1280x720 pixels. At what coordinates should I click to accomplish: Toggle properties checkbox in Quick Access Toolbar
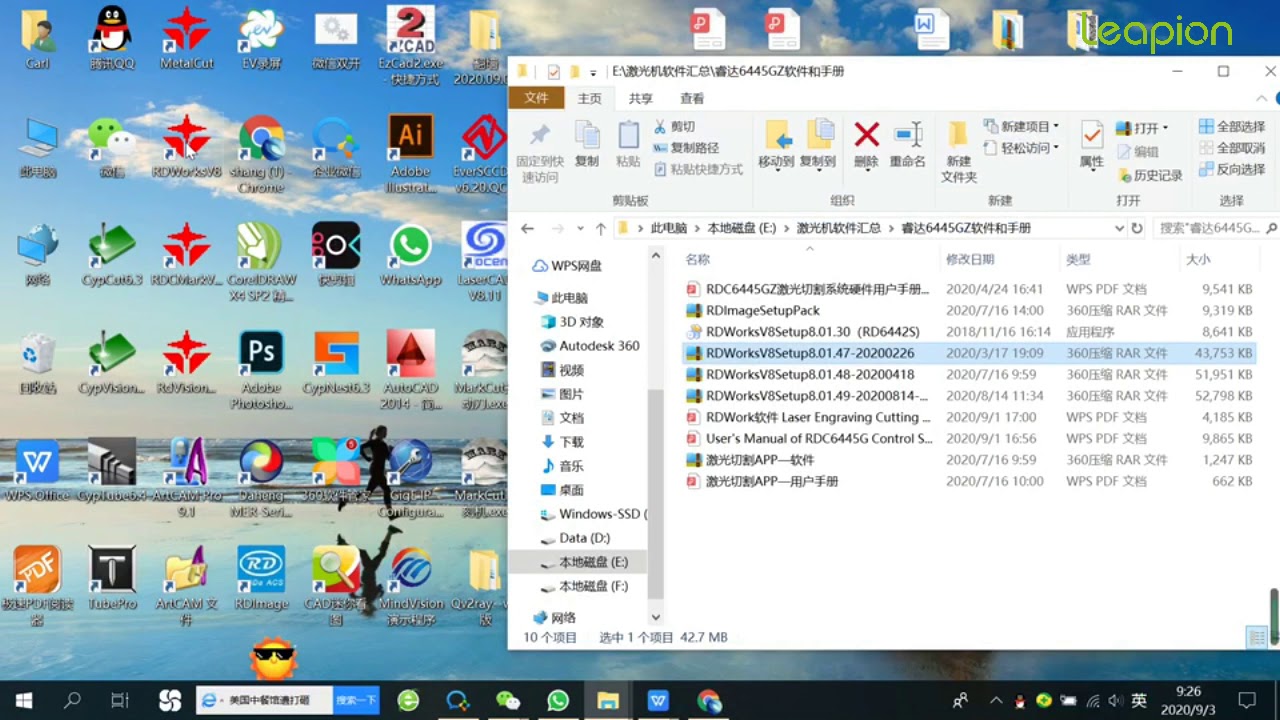point(553,72)
